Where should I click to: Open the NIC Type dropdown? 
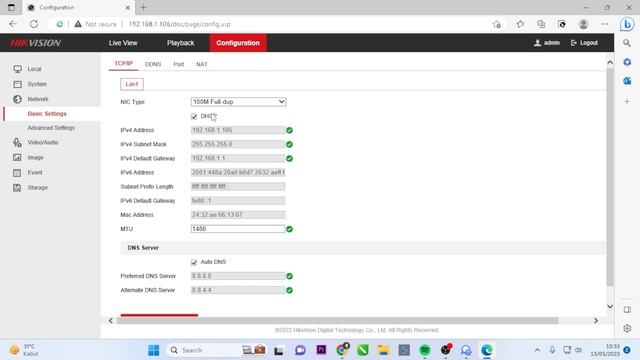coord(238,102)
